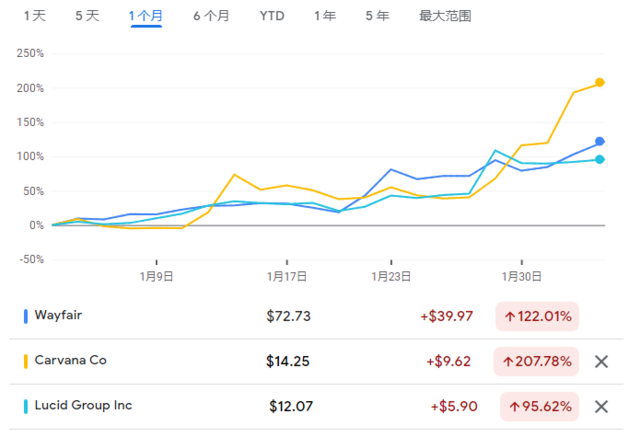Show the 6 个月 chart range
This screenshot has height=437, width=640.
coord(211,16)
